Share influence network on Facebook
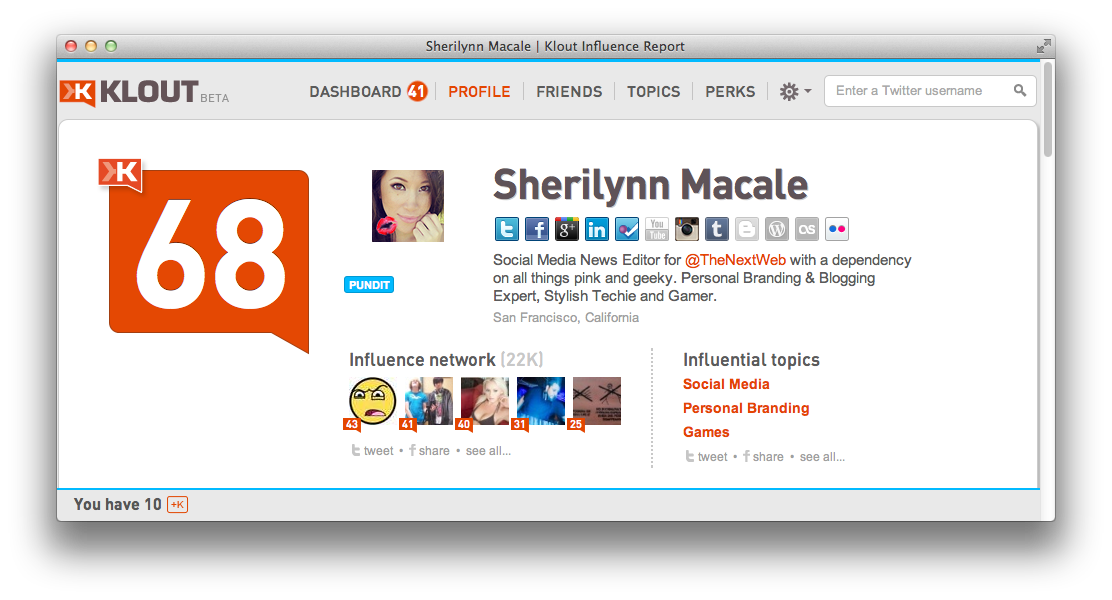1112x600 pixels. 429,450
